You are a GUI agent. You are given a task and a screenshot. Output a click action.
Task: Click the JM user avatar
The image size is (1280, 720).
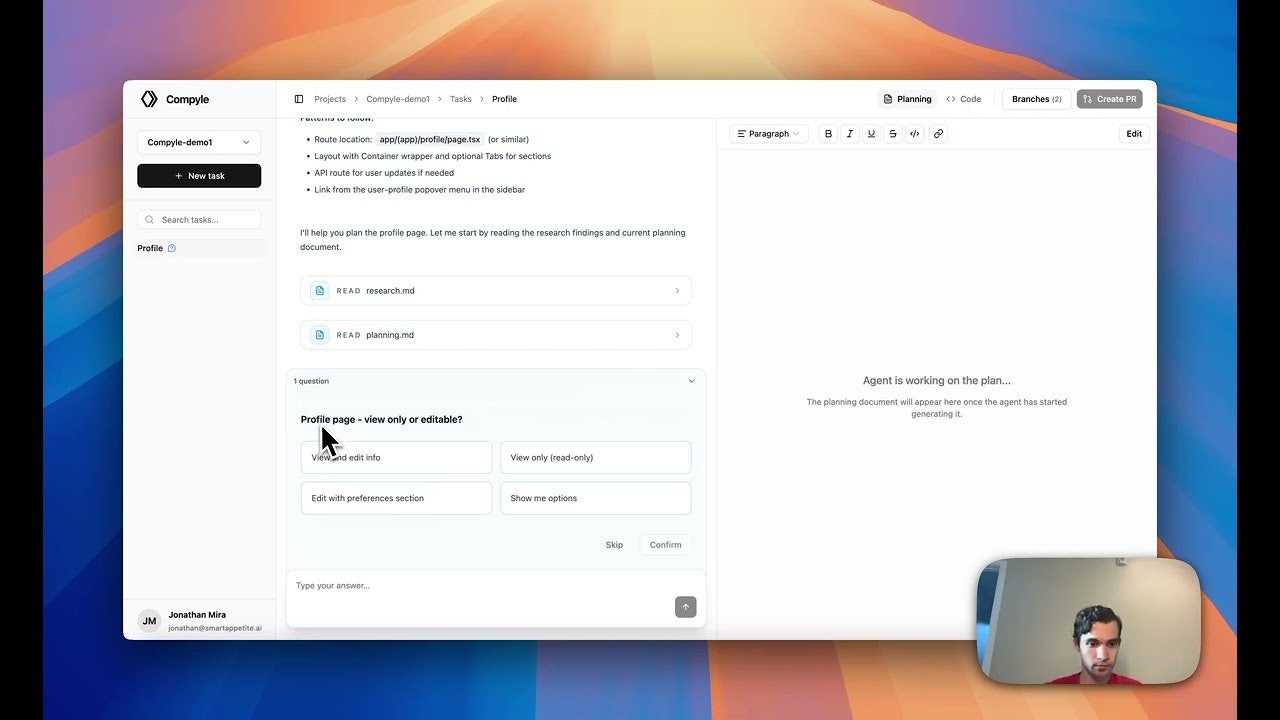pyautogui.click(x=149, y=621)
